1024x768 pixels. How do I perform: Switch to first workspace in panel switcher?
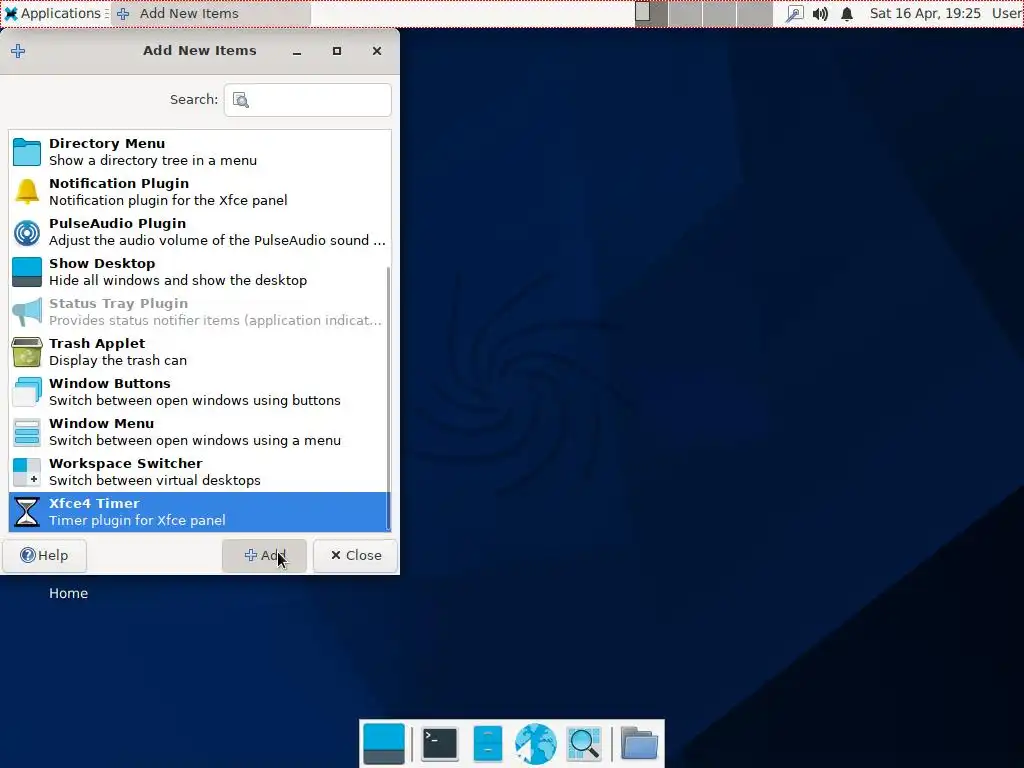coord(651,14)
